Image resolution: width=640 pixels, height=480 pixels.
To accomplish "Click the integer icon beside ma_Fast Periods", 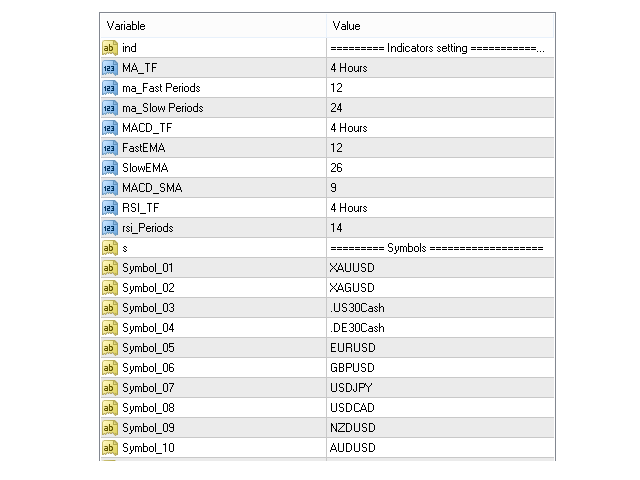I will point(110,88).
